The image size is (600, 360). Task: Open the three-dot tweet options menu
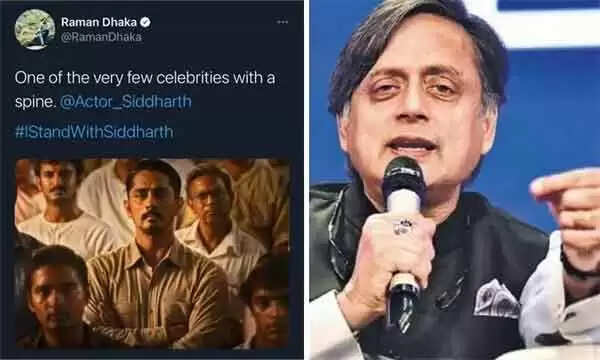(x=282, y=22)
